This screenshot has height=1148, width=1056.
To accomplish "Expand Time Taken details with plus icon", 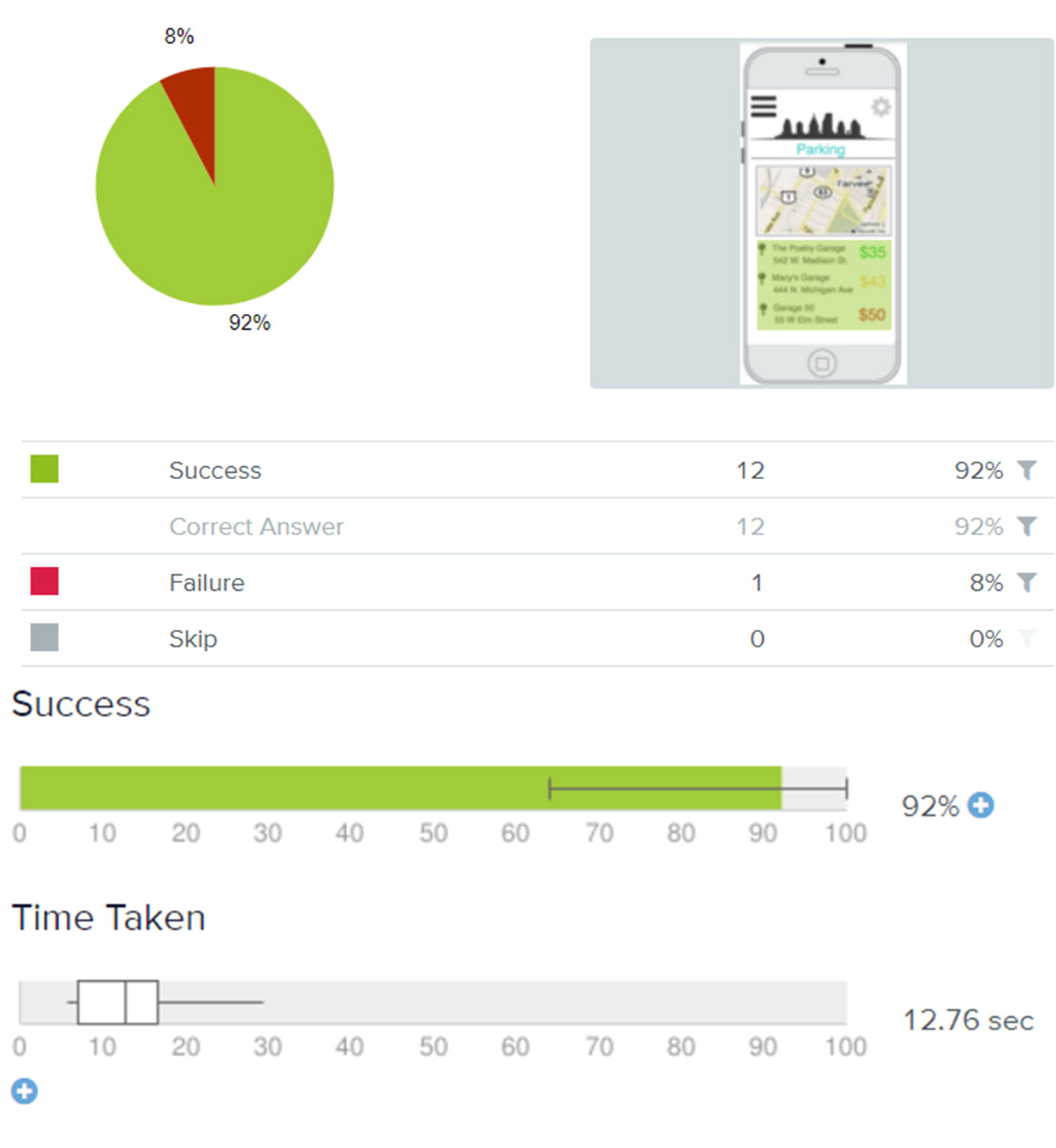I will (24, 1091).
